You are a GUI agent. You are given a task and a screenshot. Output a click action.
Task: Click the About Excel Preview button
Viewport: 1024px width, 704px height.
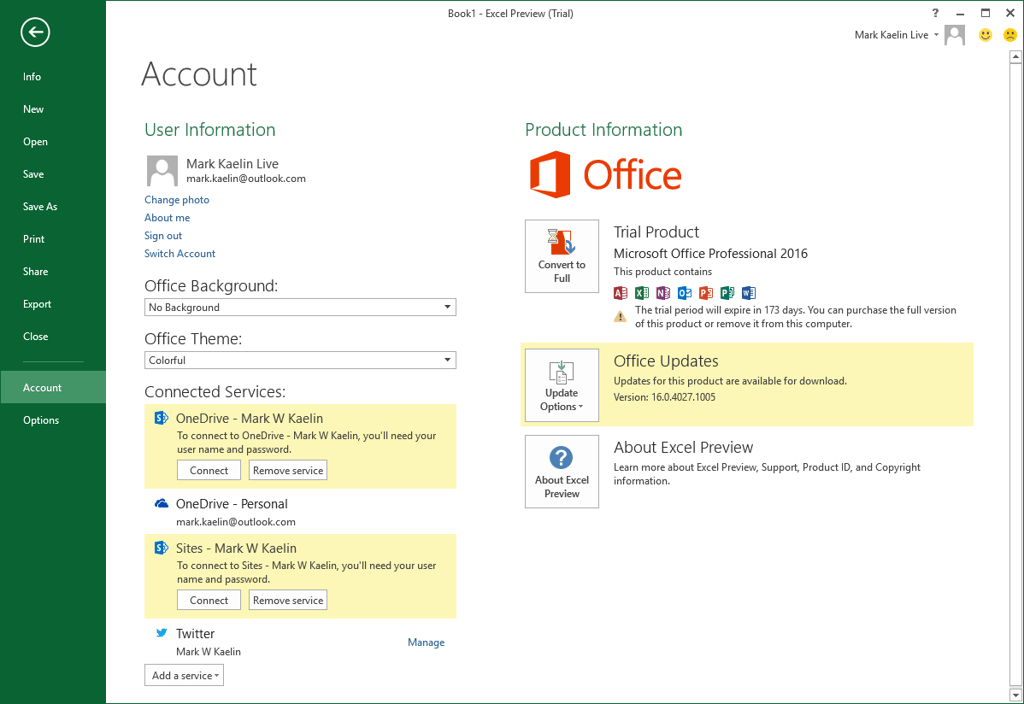point(562,472)
